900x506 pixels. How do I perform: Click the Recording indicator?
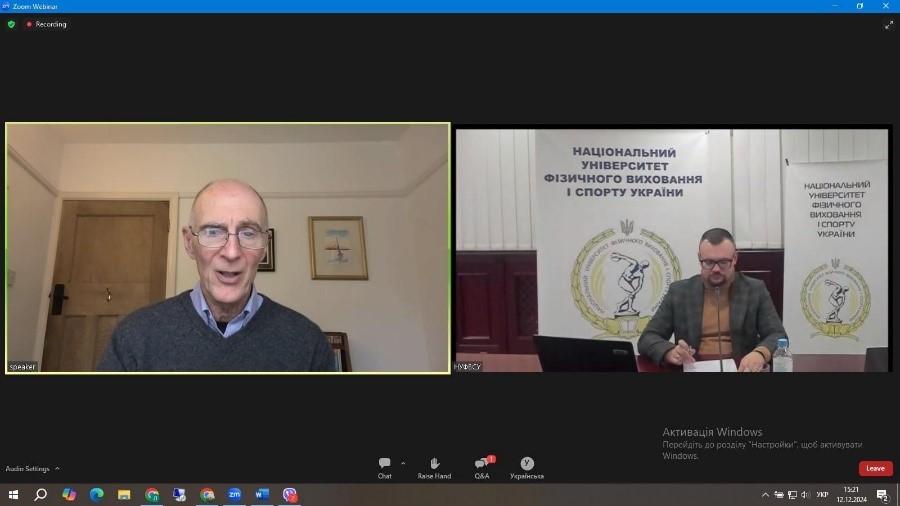[x=46, y=24]
